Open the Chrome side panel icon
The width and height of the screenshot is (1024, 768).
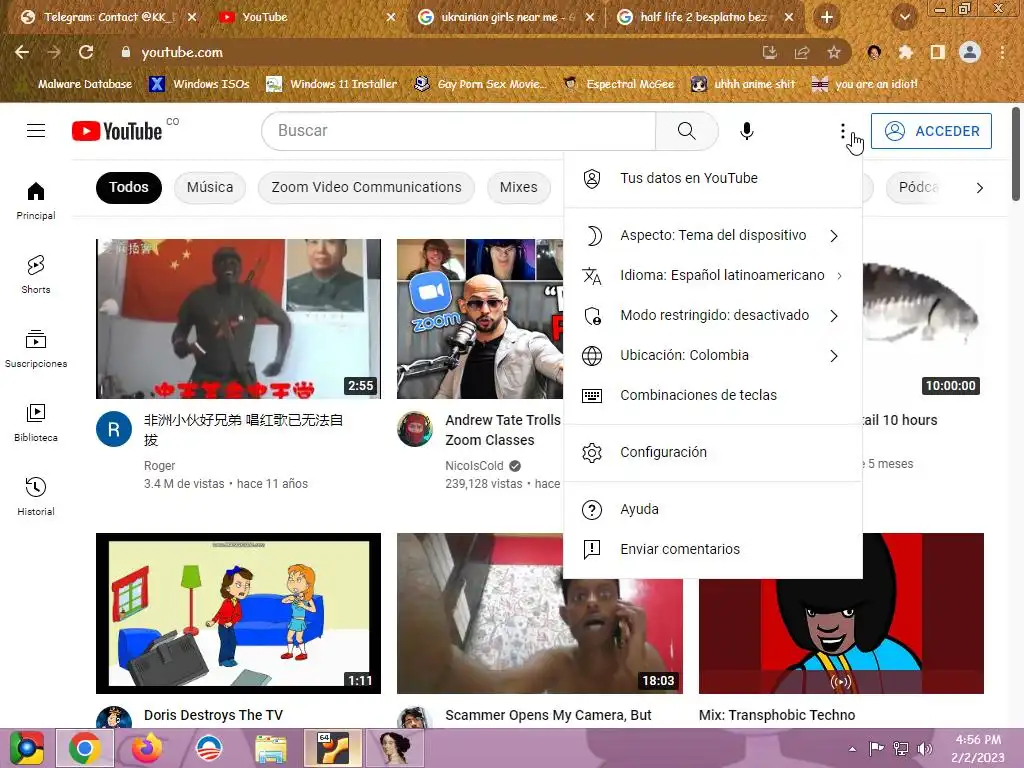pos(937,52)
